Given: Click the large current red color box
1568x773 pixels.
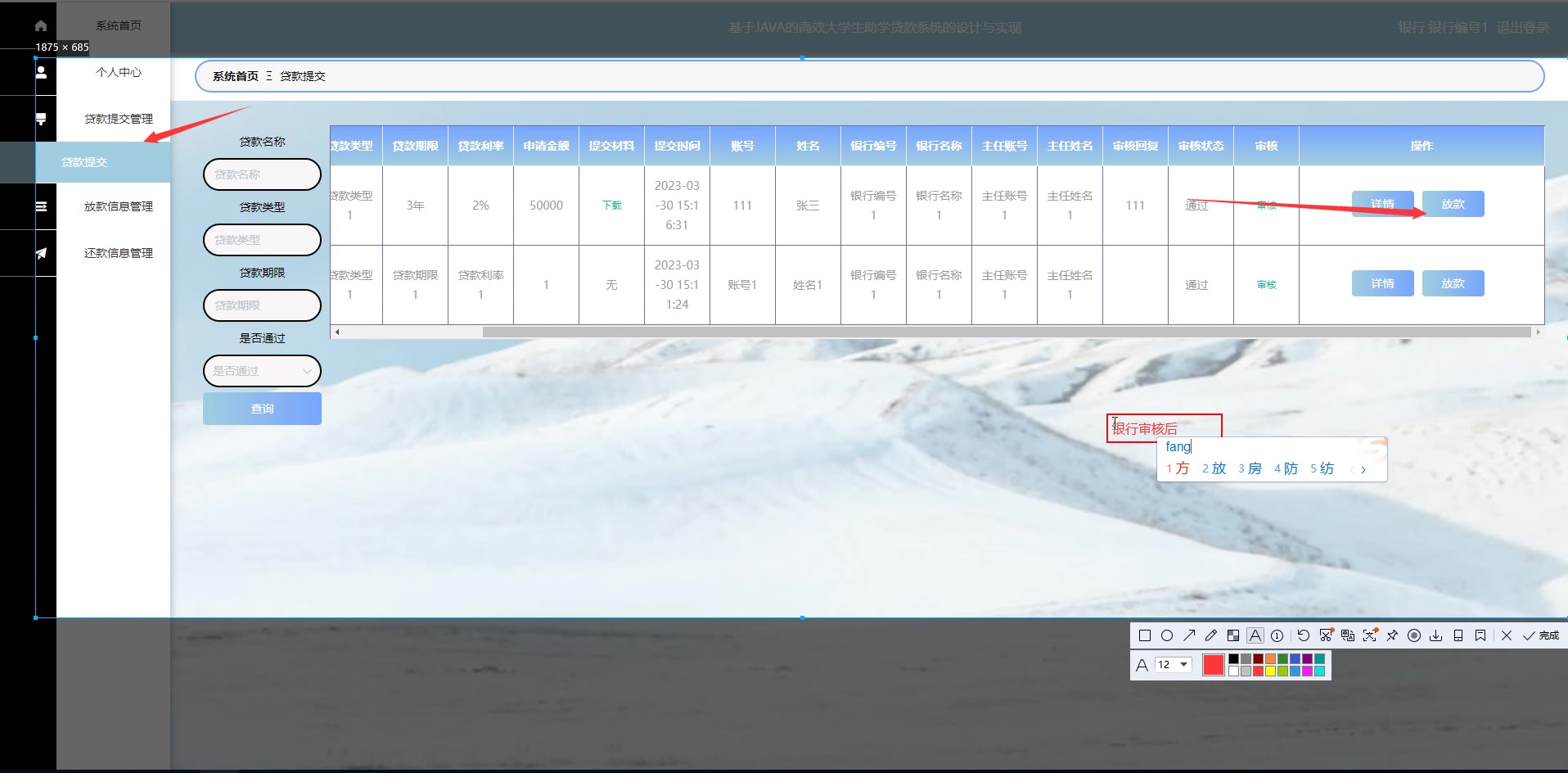Looking at the screenshot, I should tap(1214, 665).
